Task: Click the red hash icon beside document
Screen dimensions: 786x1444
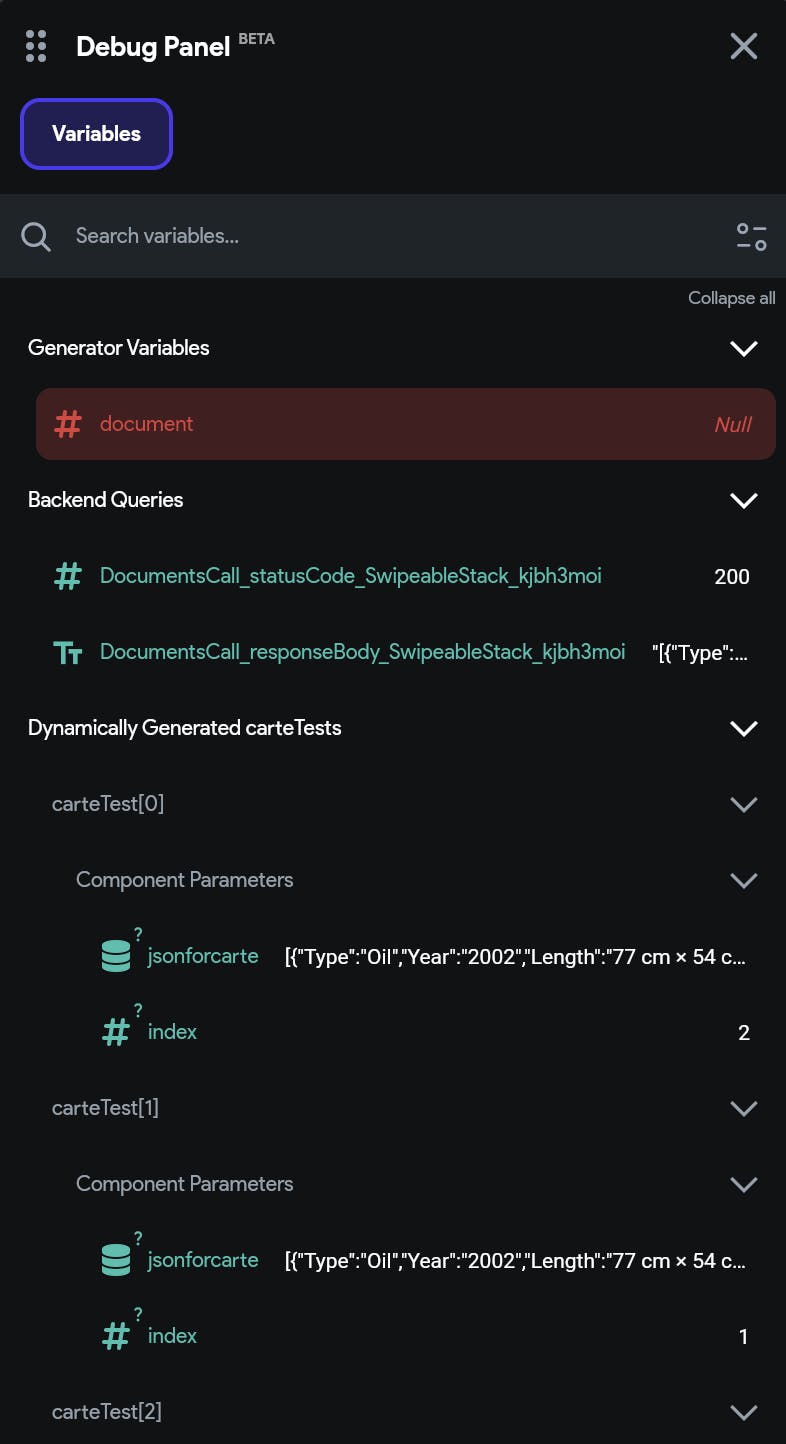Action: coord(68,424)
